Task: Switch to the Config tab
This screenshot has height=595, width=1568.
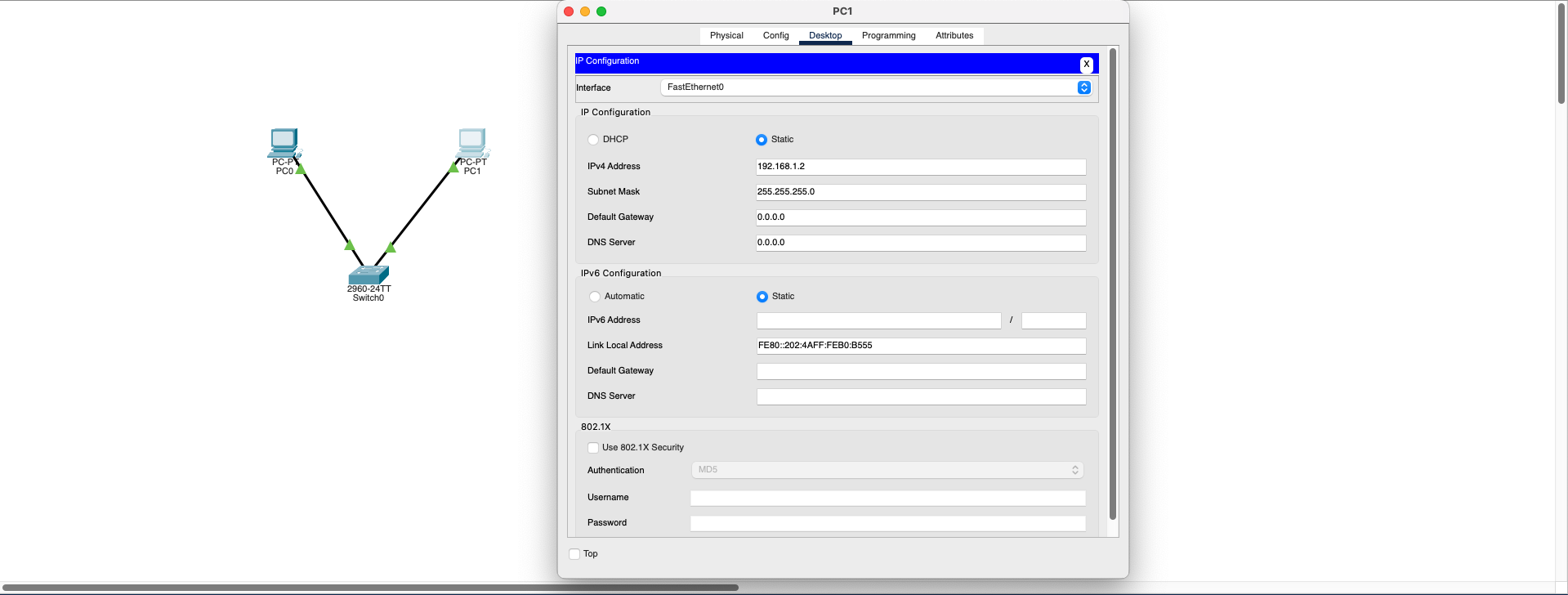Action: tap(775, 36)
